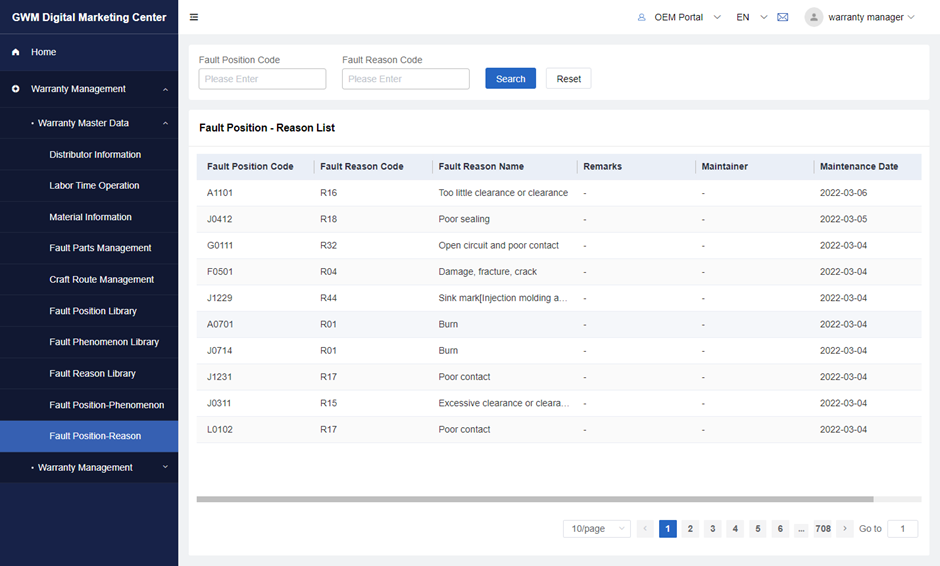Viewport: 940px width, 566px height.
Task: Click the GWM Digital Marketing Center title
Action: click(x=89, y=17)
